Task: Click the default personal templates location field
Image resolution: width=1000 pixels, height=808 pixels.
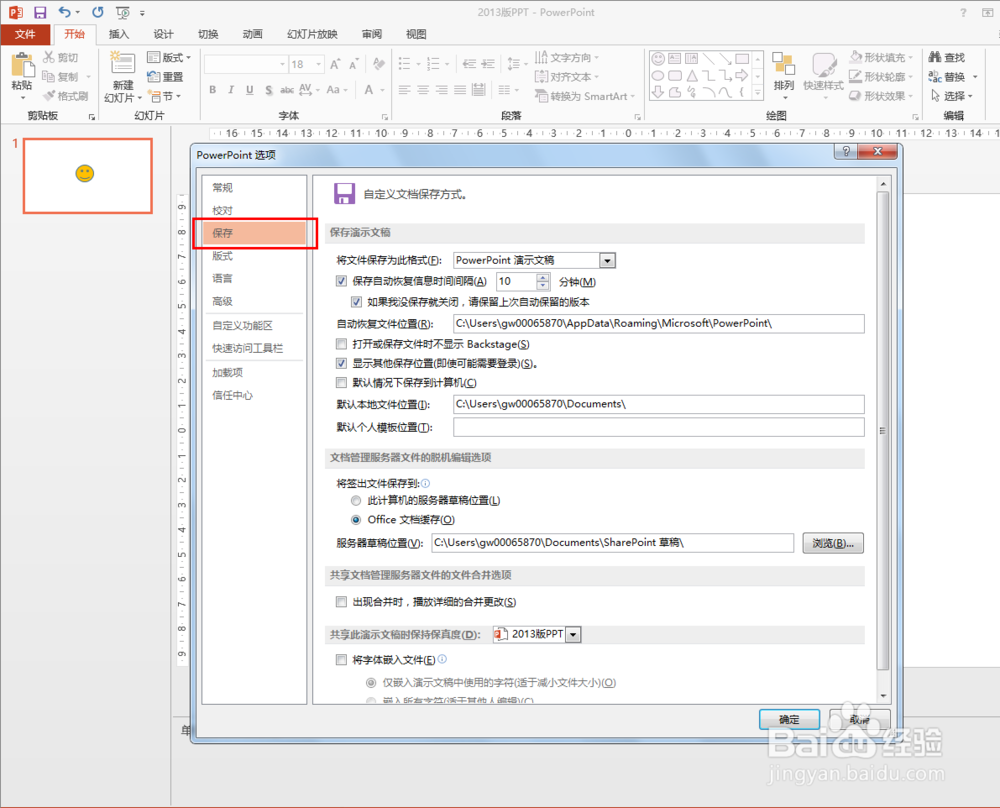Action: pos(659,427)
